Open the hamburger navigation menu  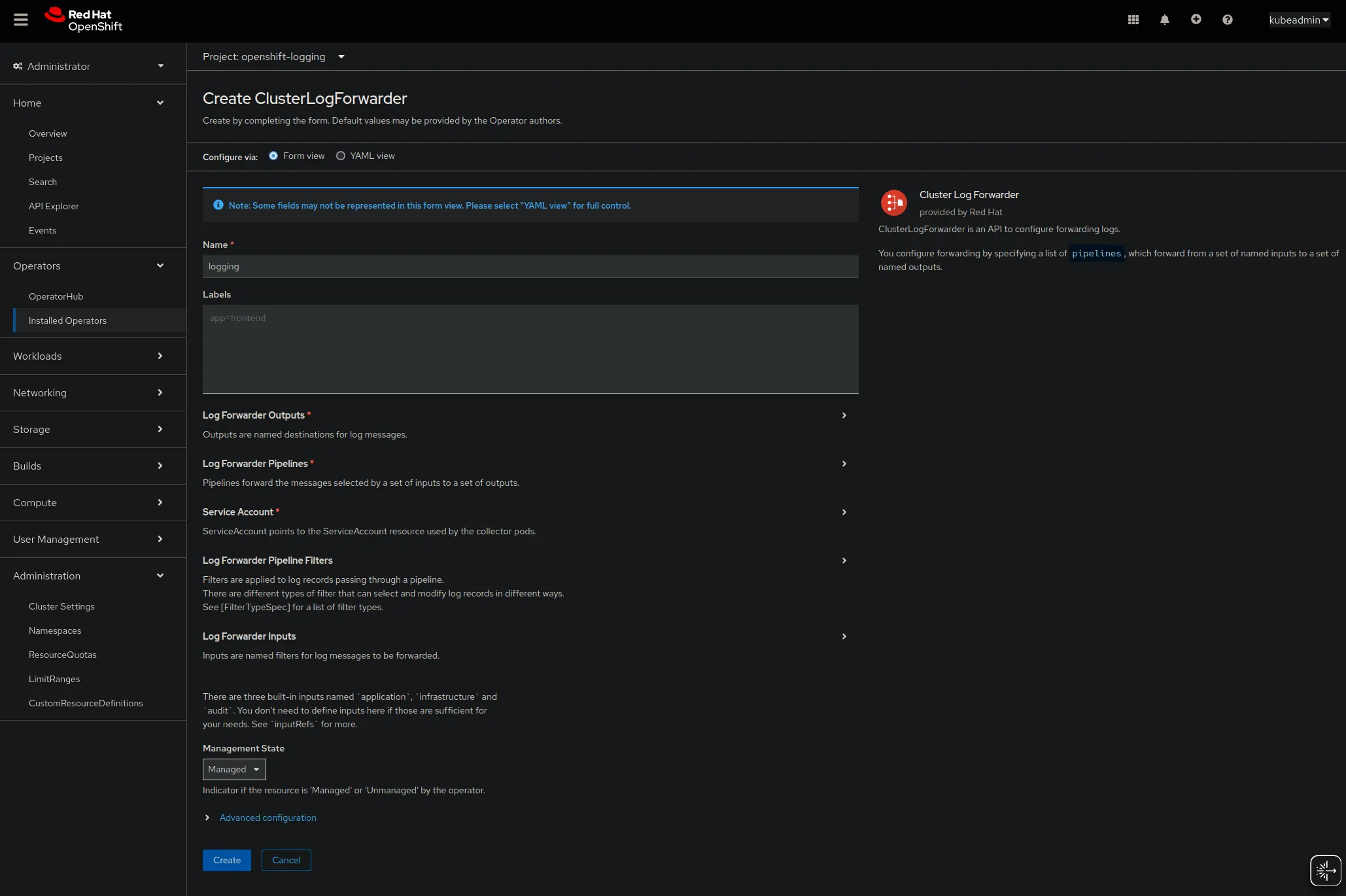pyautogui.click(x=21, y=20)
